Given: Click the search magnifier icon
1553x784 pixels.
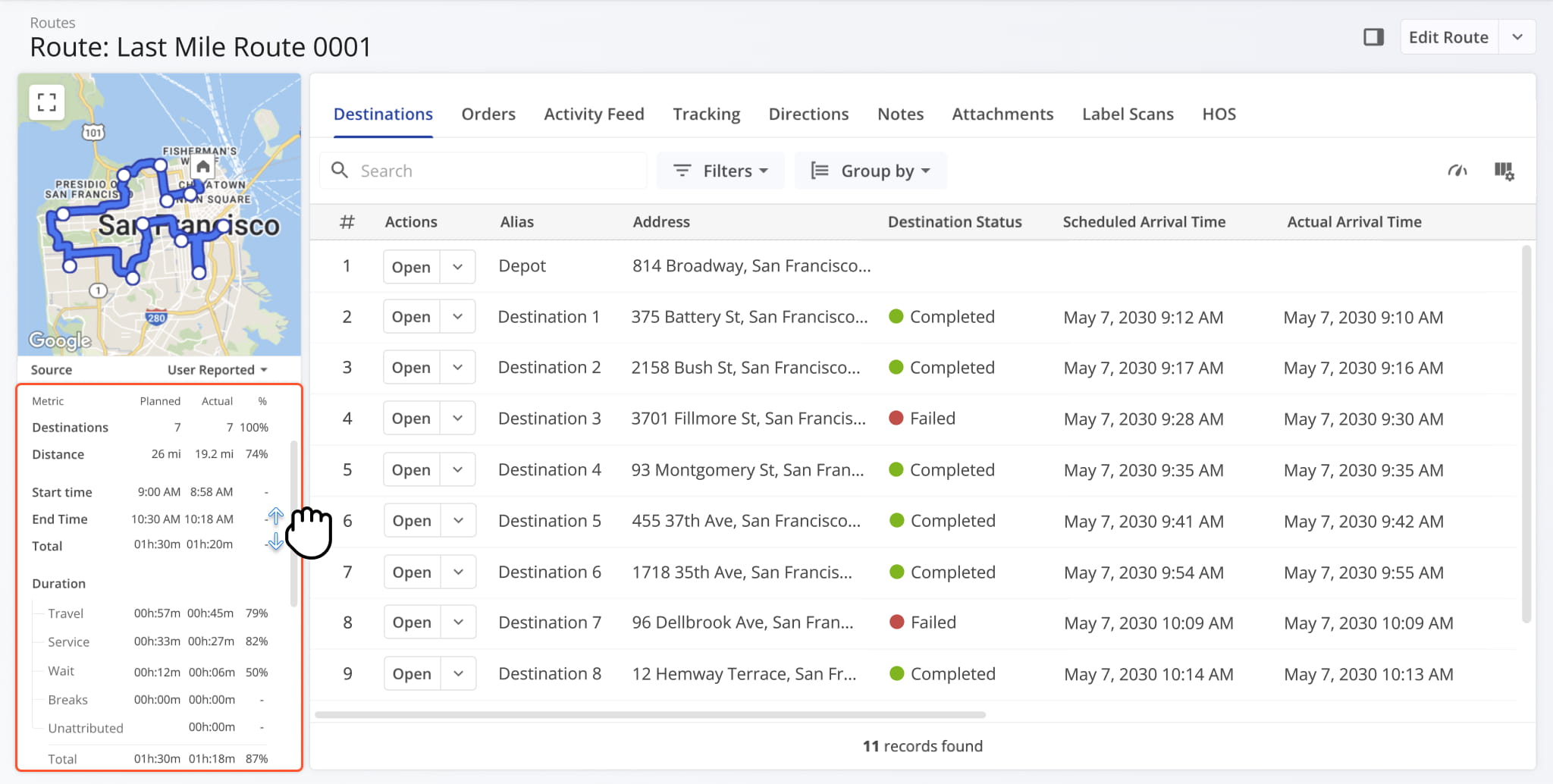Looking at the screenshot, I should tap(340, 171).
